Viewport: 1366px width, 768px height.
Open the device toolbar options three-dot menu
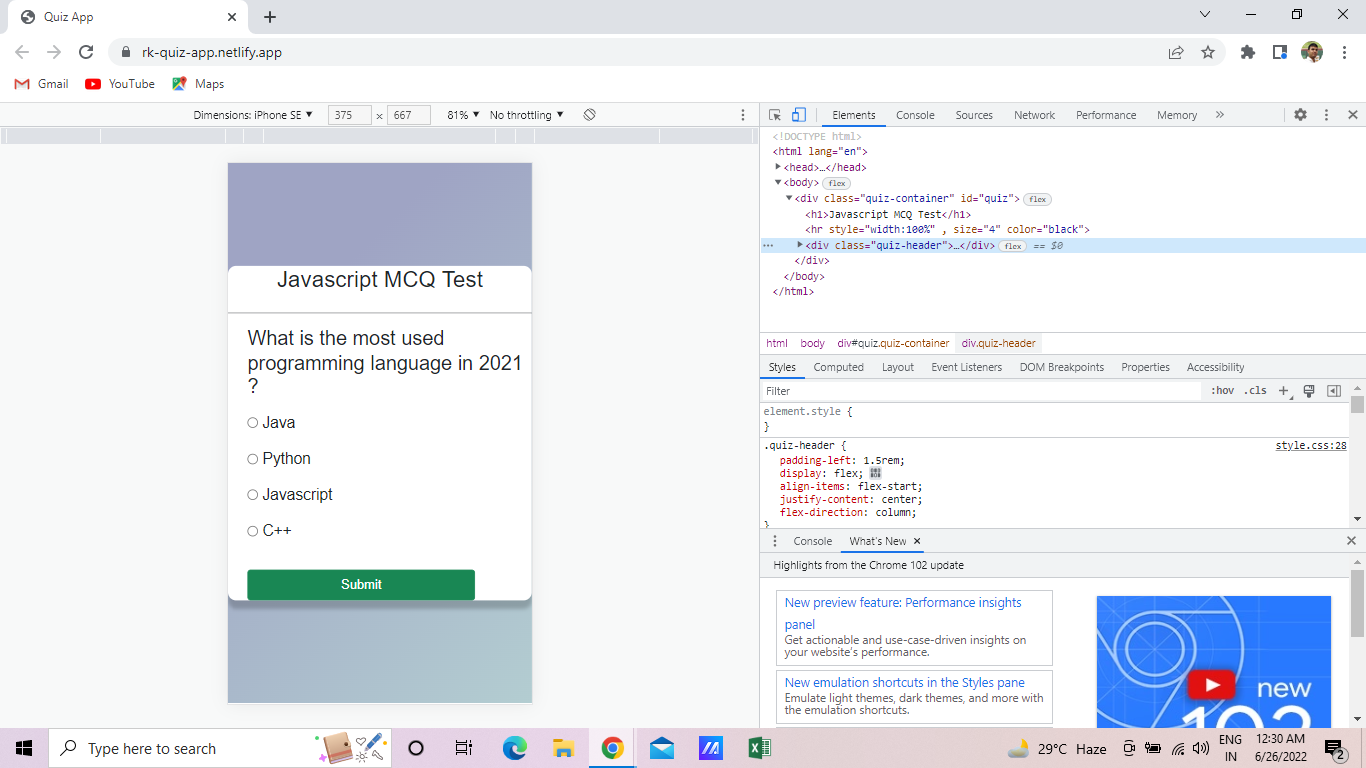tap(742, 114)
